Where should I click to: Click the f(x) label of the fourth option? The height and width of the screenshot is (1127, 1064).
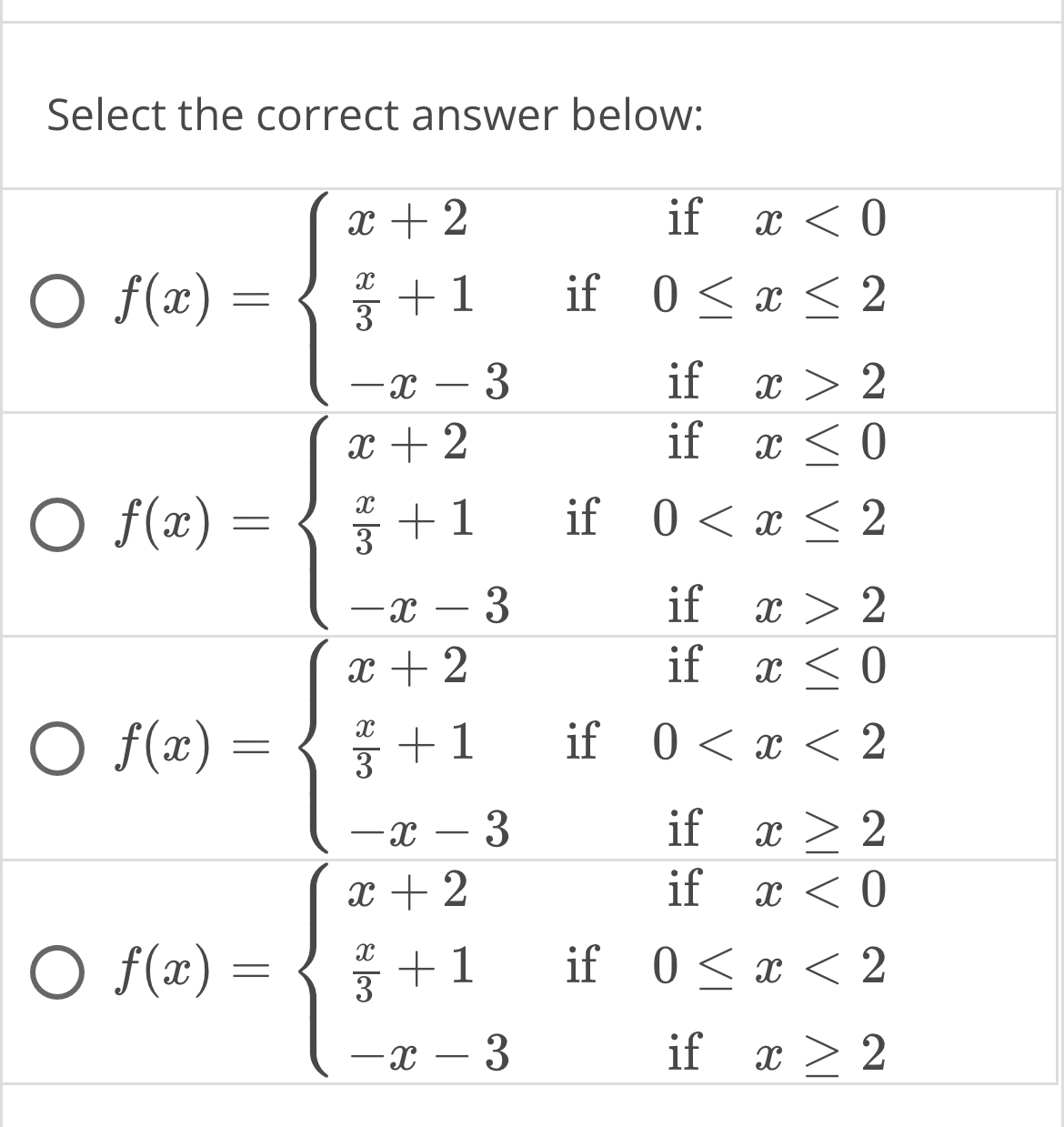[162, 971]
